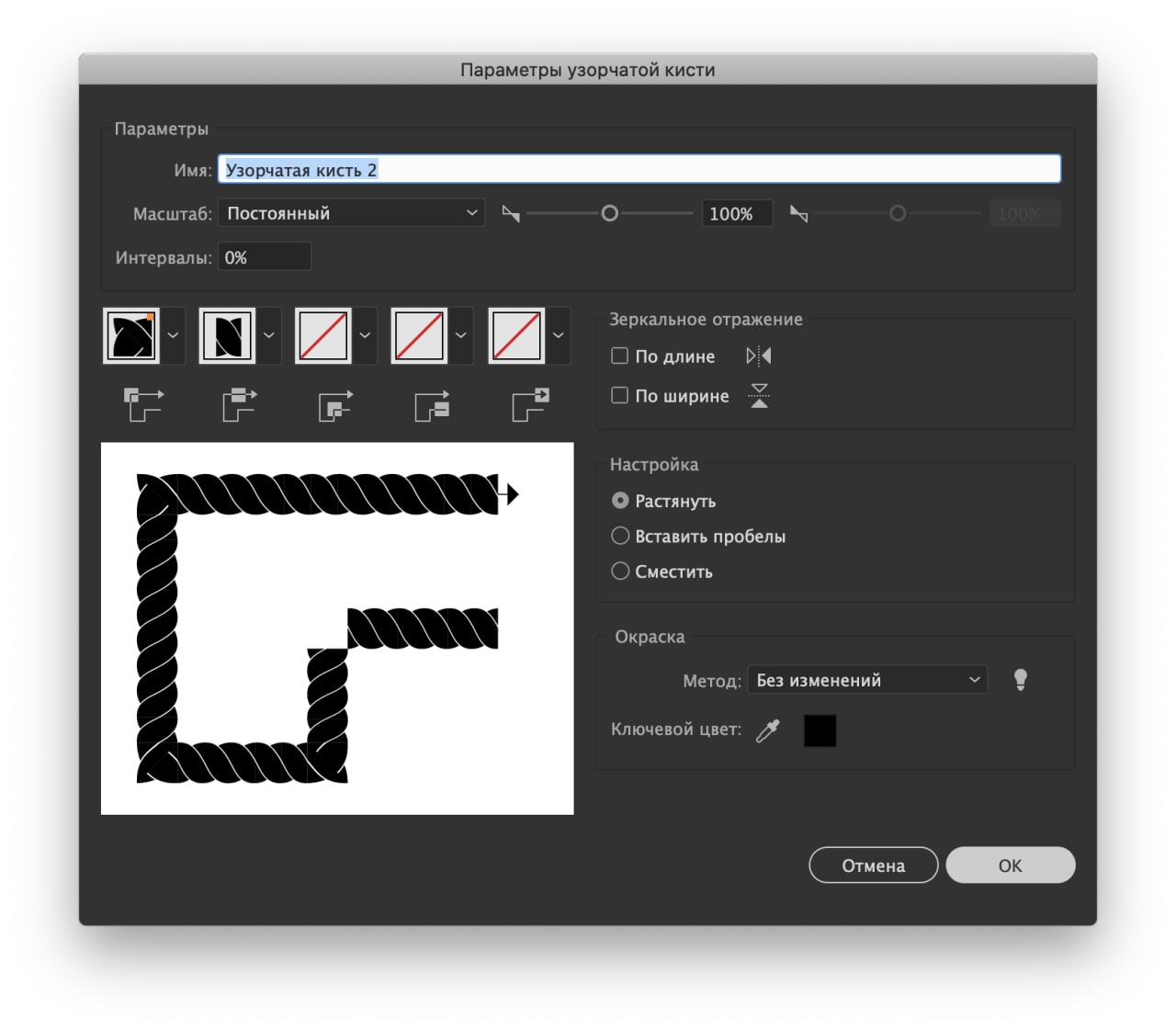Image resolution: width=1176 pixels, height=1030 pixels.
Task: Enable the По длине checkbox
Action: pyautogui.click(x=620, y=356)
